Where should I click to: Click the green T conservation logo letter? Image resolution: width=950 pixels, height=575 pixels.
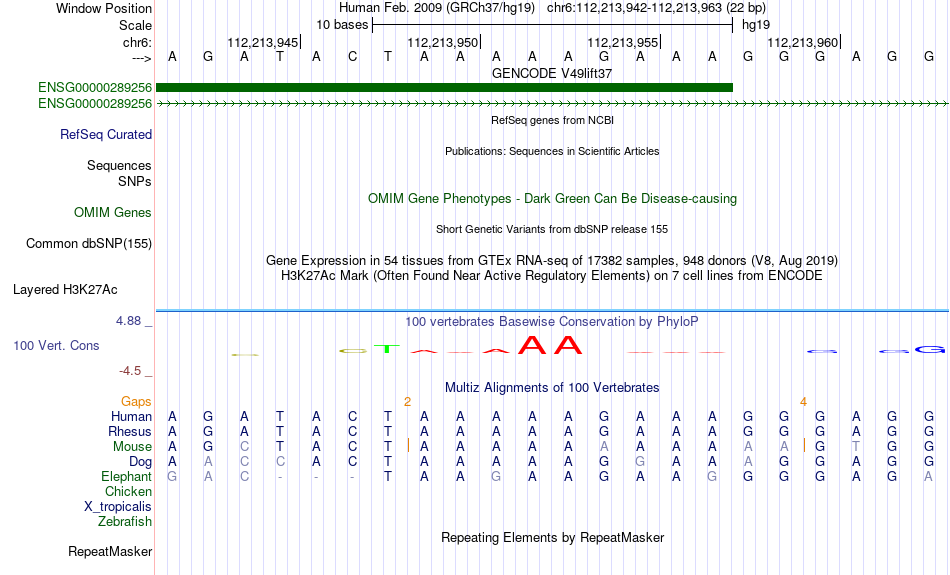(387, 349)
